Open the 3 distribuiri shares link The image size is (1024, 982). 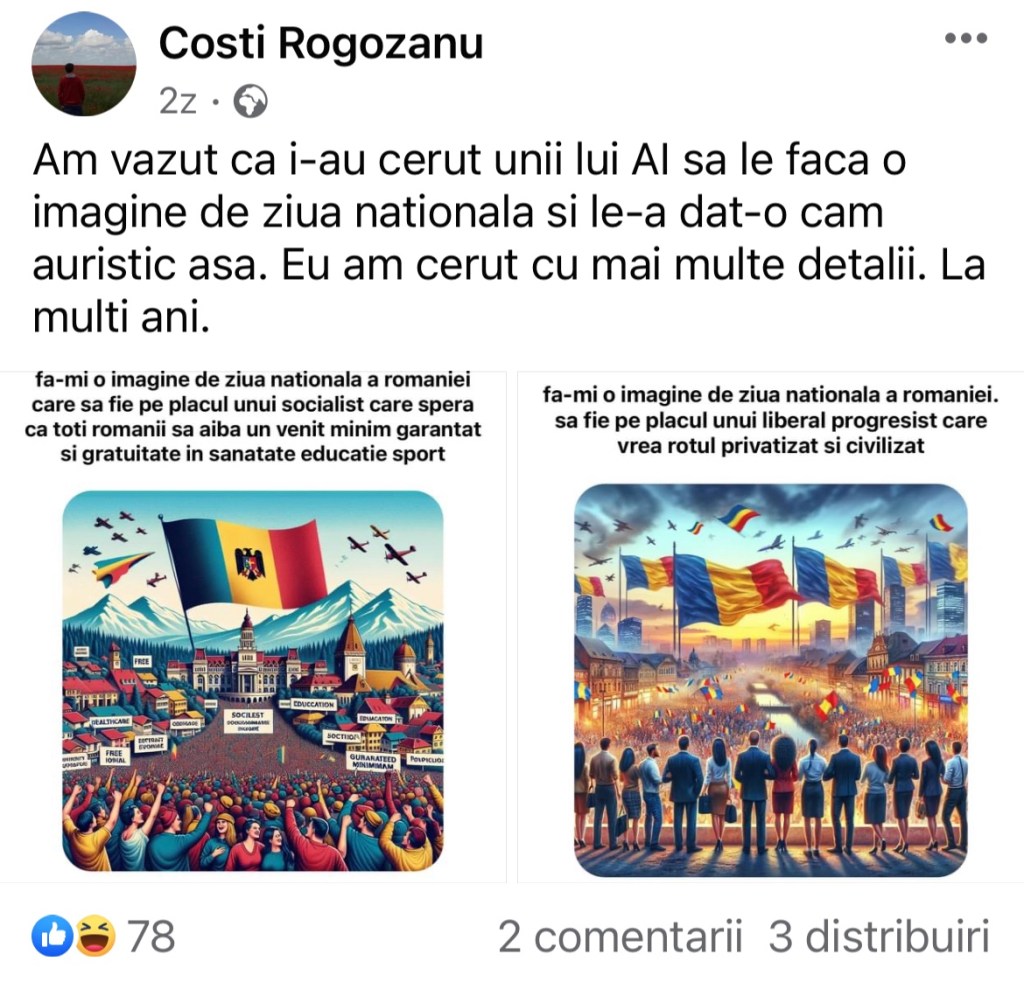click(879, 936)
